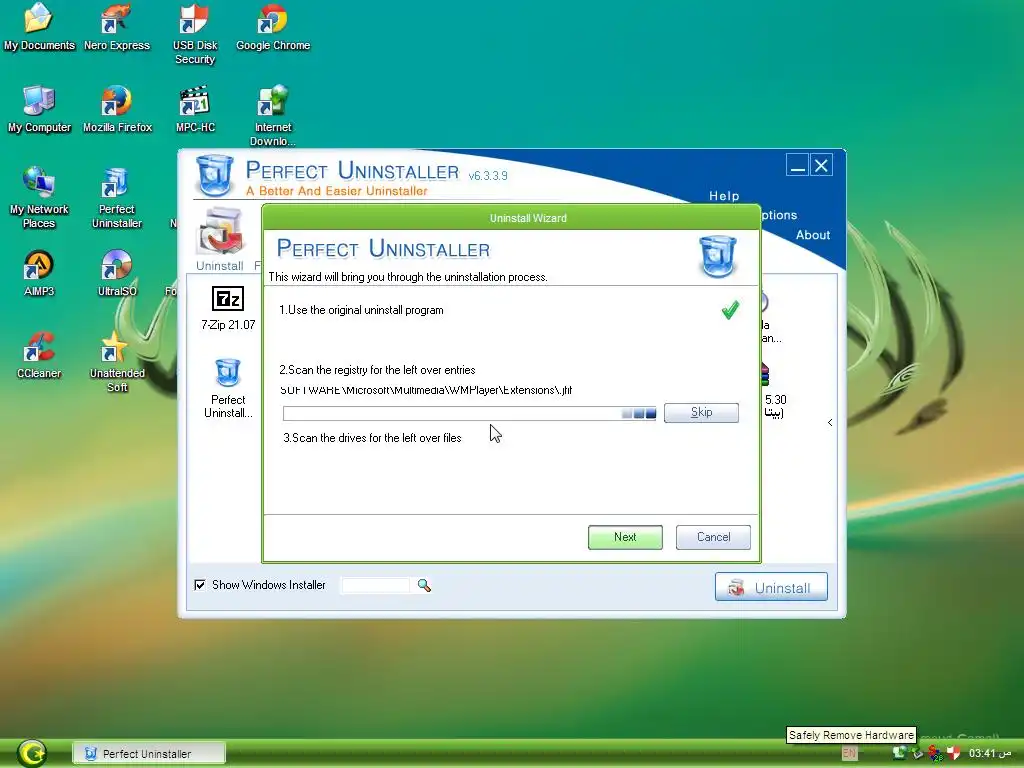Screen dimensions: 1024x768
Task: Open Internet Download Manager shortcut
Action: click(x=273, y=116)
